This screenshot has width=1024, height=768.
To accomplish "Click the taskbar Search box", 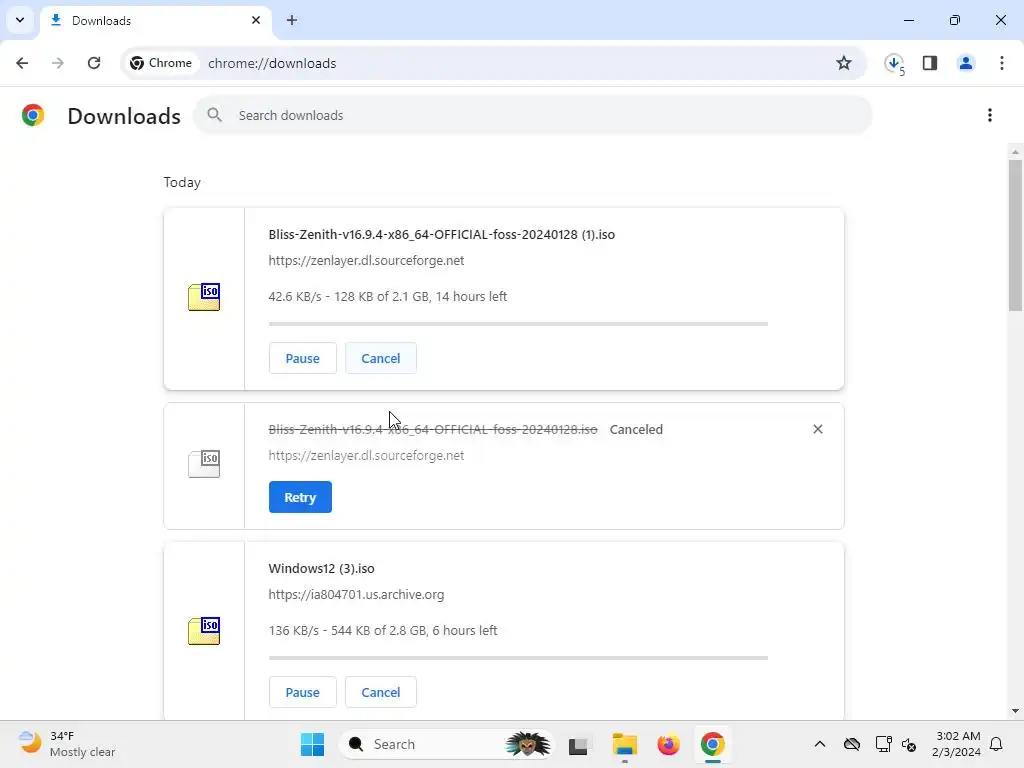I will point(446,744).
